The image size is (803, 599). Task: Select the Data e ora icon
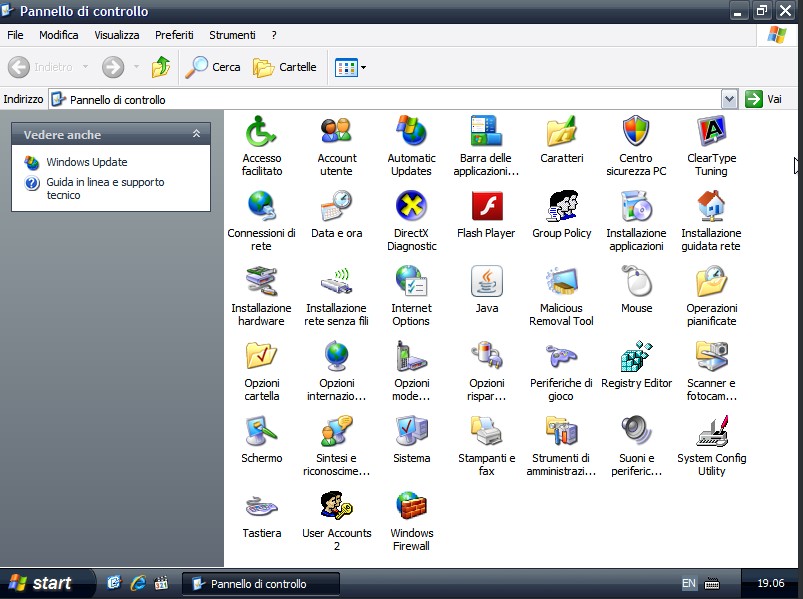336,214
